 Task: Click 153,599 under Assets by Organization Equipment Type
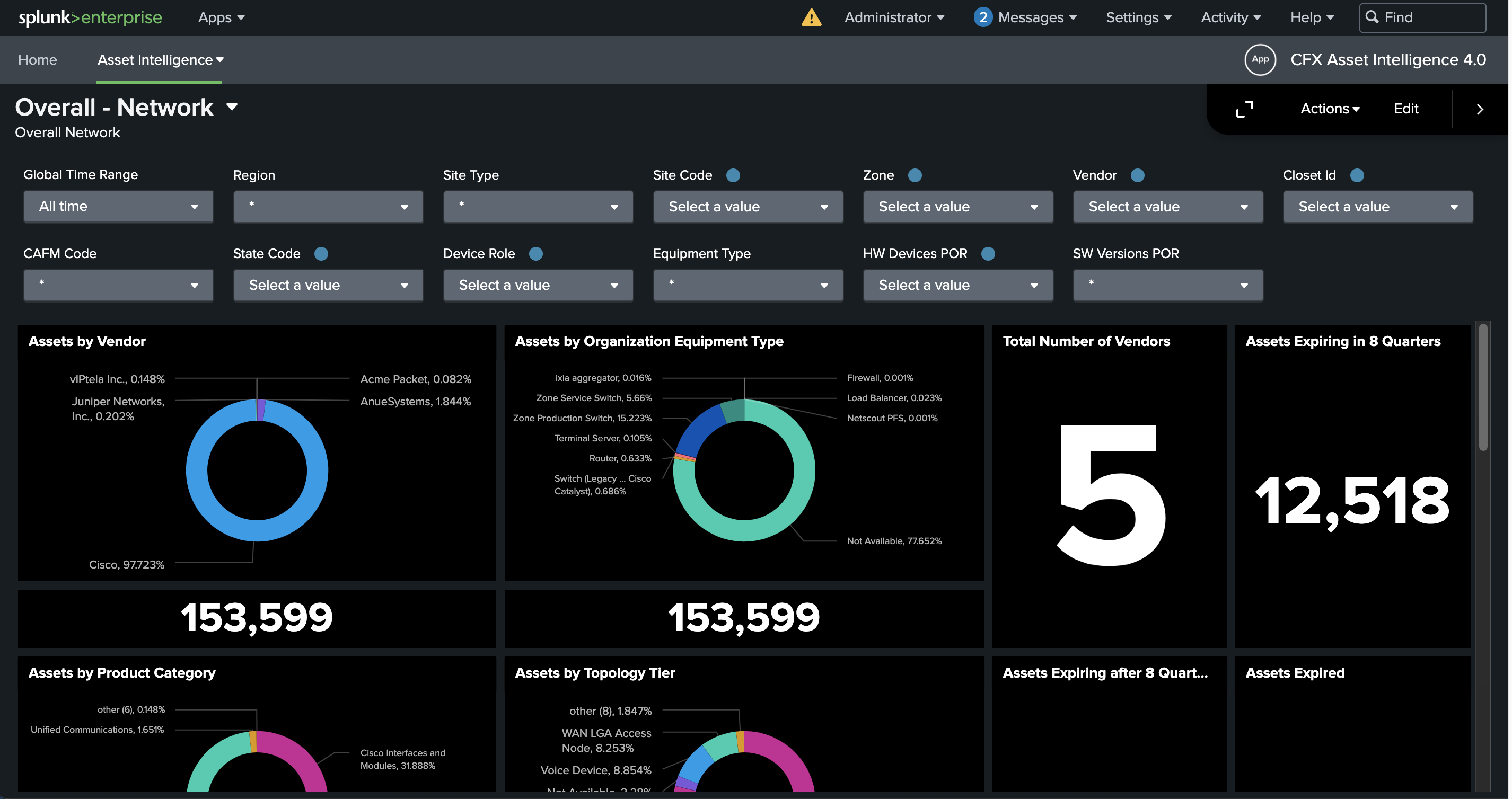(x=744, y=617)
